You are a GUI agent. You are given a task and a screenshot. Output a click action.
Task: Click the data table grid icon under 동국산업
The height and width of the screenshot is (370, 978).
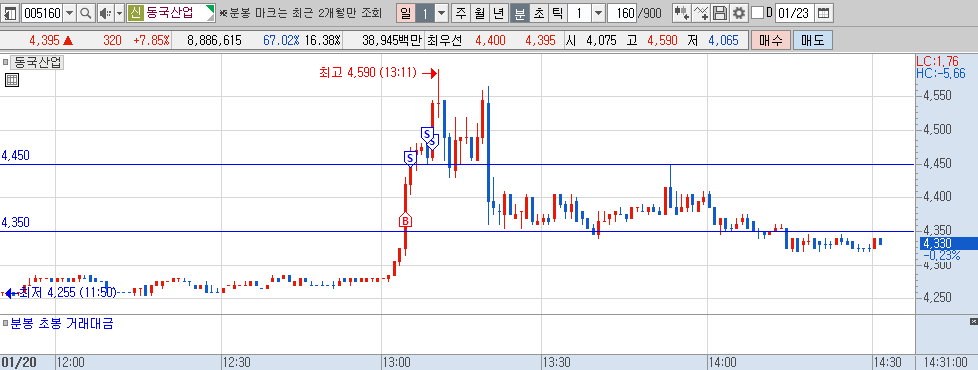click(11, 80)
